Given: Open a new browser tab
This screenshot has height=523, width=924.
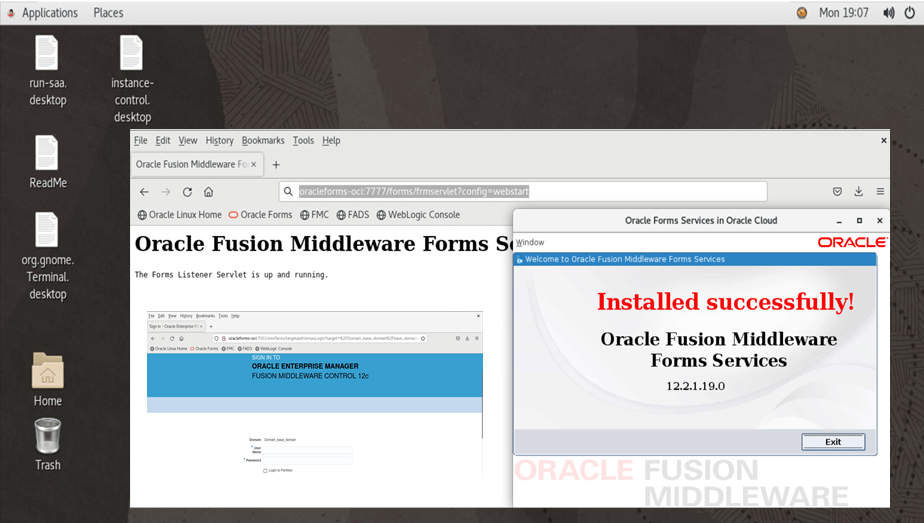Looking at the screenshot, I should [x=276, y=165].
